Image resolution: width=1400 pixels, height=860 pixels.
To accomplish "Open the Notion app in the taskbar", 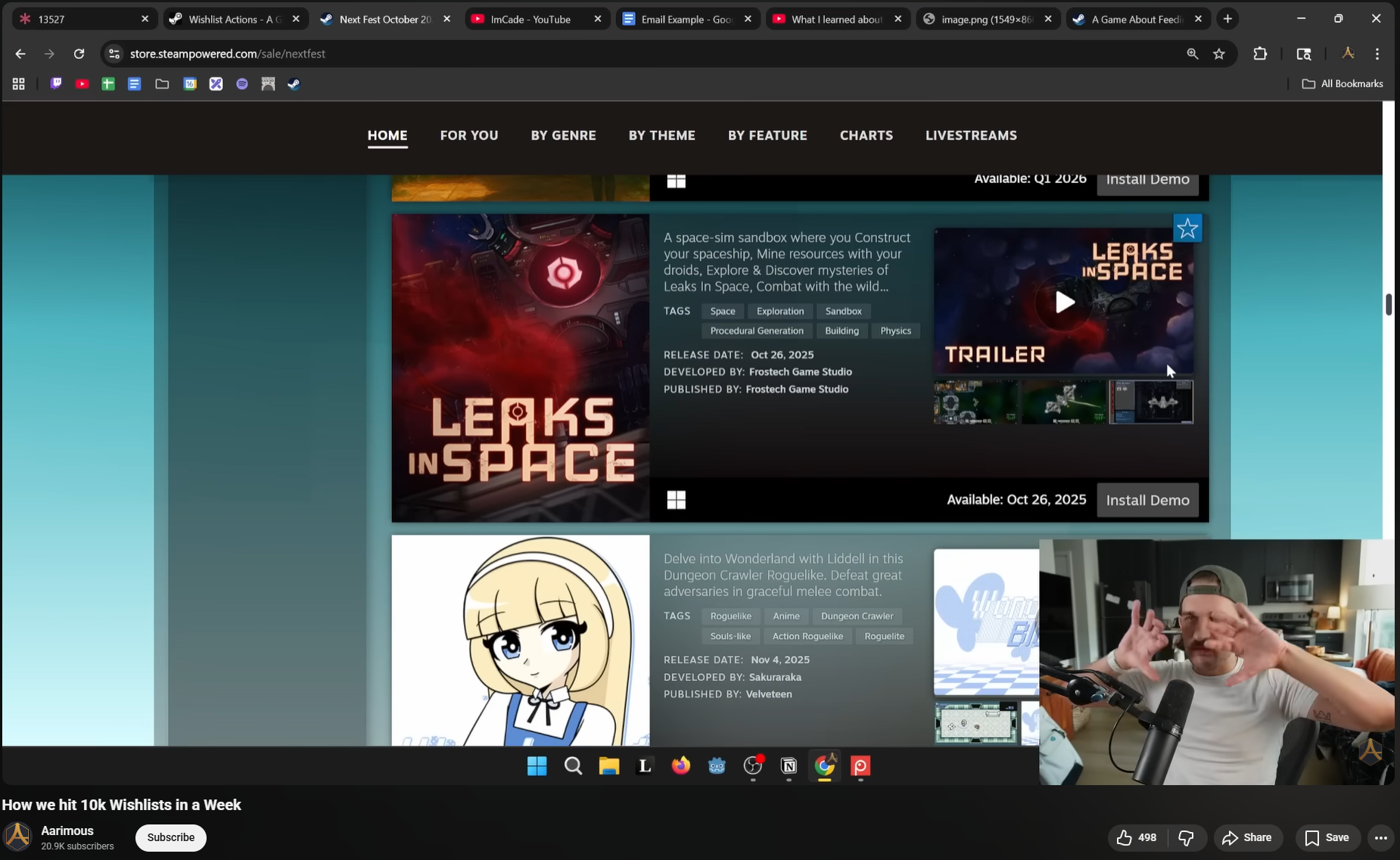I will point(789,766).
